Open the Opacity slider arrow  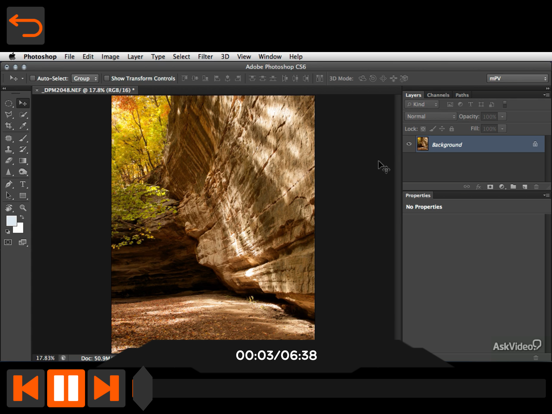(x=502, y=117)
